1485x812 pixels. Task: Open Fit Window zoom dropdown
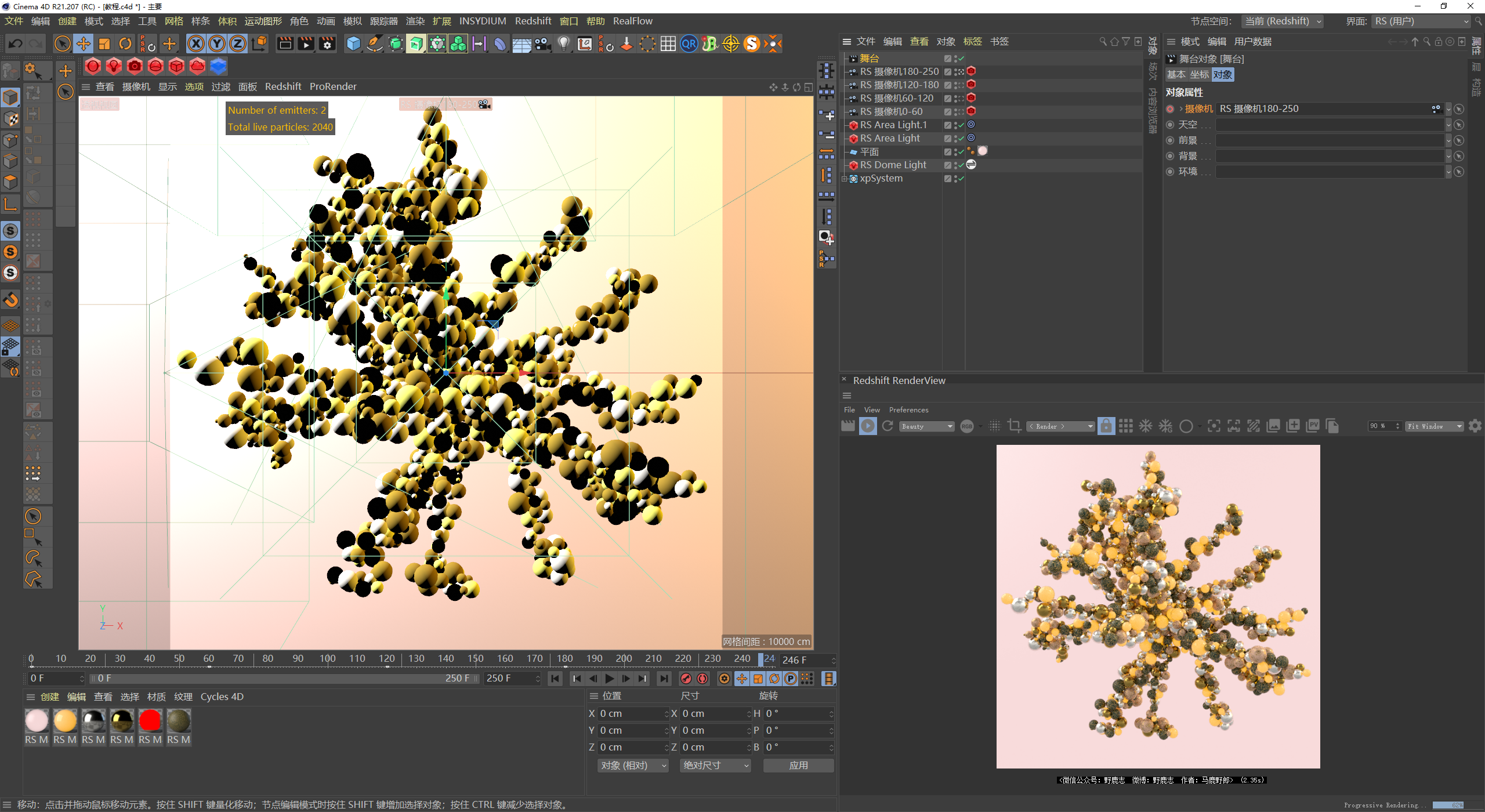coord(1434,426)
